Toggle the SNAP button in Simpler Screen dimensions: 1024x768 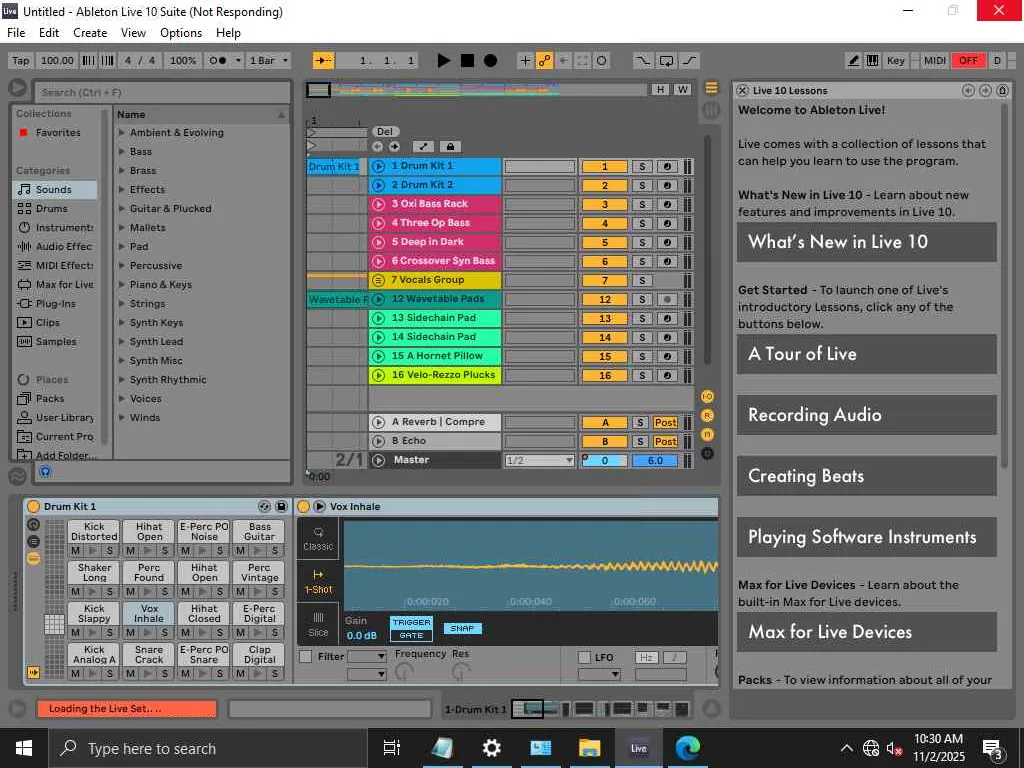point(462,628)
